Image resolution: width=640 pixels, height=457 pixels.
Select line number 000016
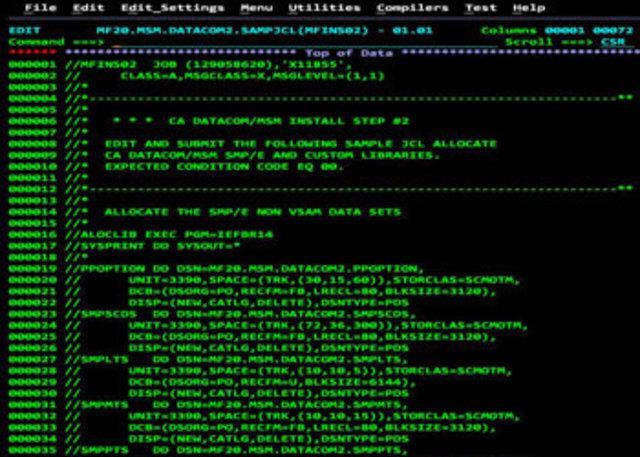tap(32, 235)
